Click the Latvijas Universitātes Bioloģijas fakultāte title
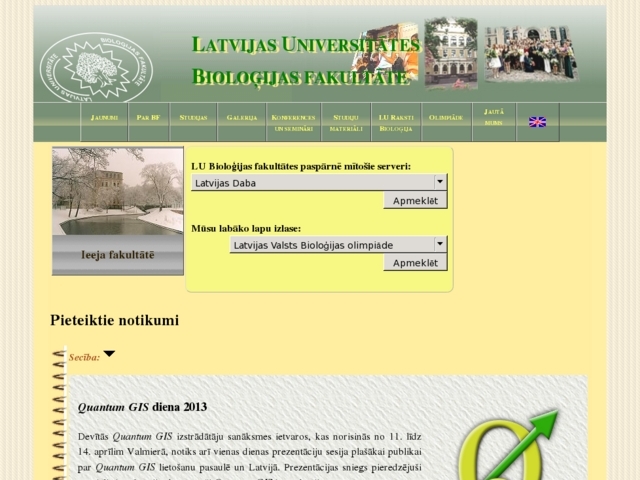Viewport: 640px width, 480px height. [x=305, y=60]
